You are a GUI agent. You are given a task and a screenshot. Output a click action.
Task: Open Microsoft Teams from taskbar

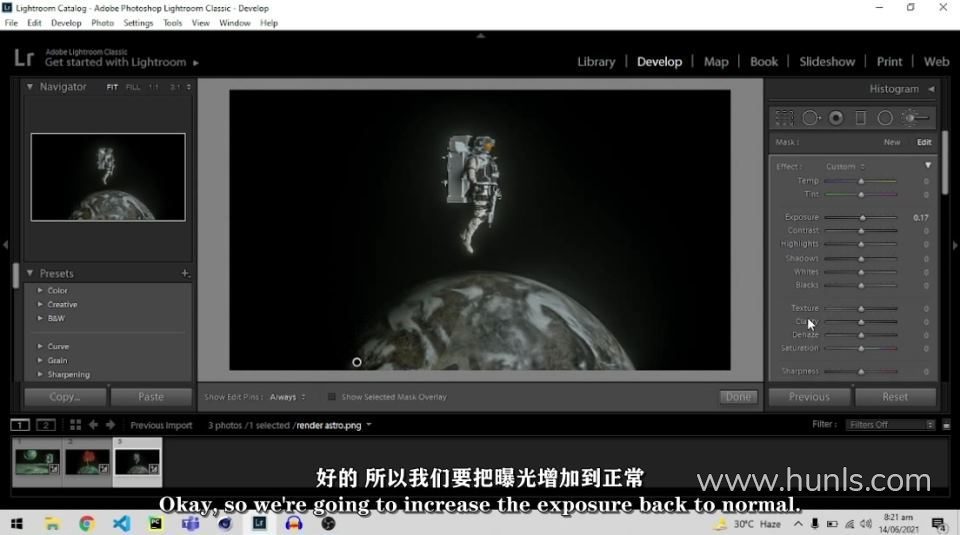pos(190,523)
